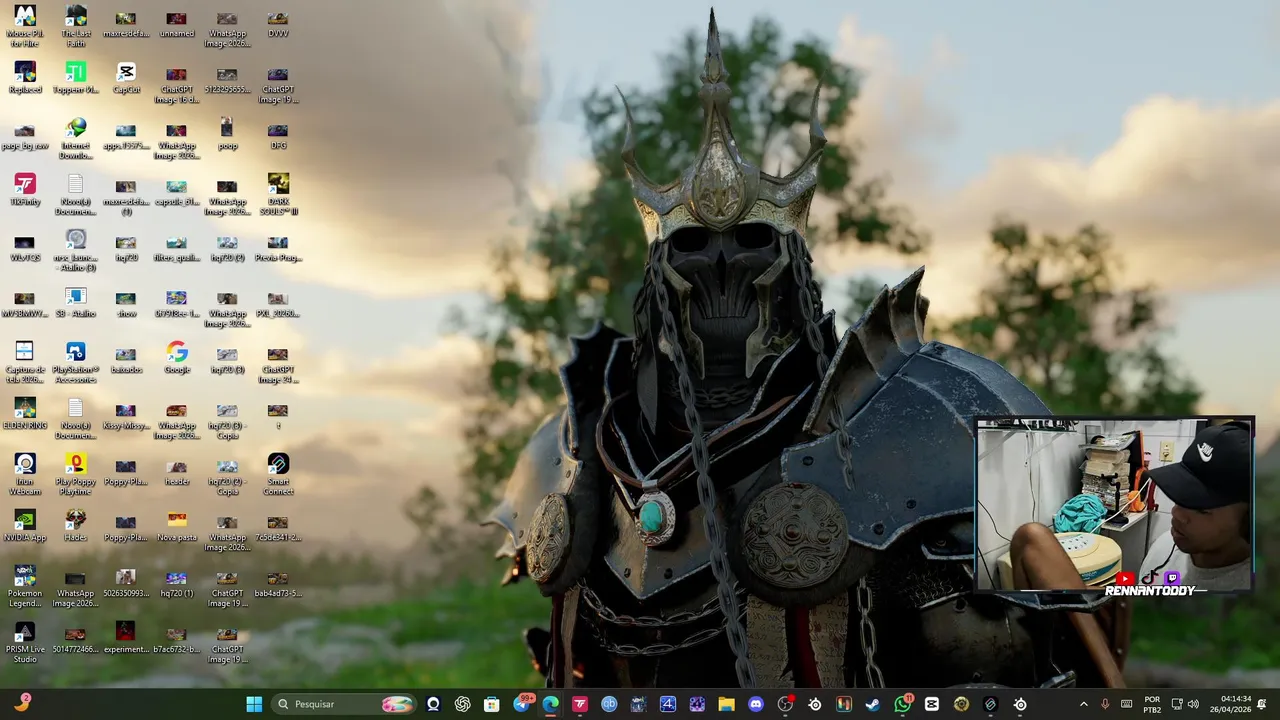Viewport: 1280px width, 720px height.
Task: Click the microphone tray icon
Action: point(1105,704)
